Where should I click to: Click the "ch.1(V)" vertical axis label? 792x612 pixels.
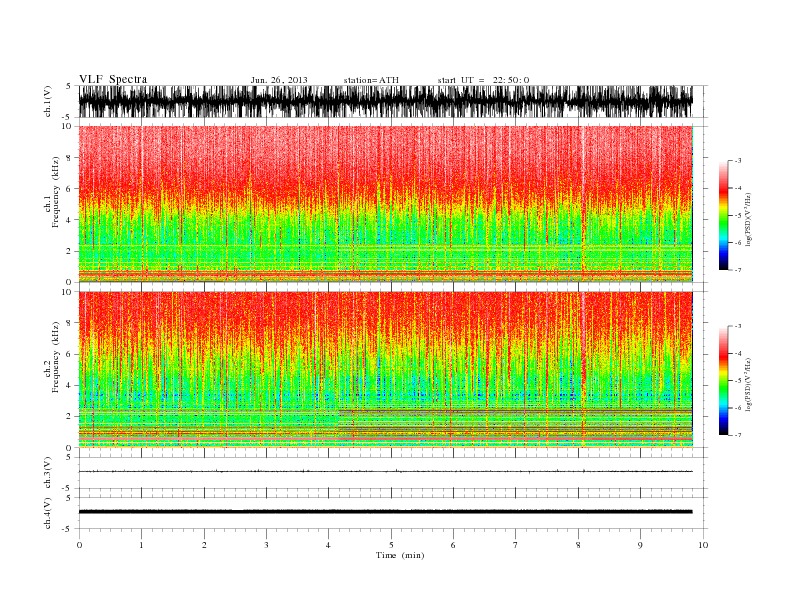click(x=48, y=101)
